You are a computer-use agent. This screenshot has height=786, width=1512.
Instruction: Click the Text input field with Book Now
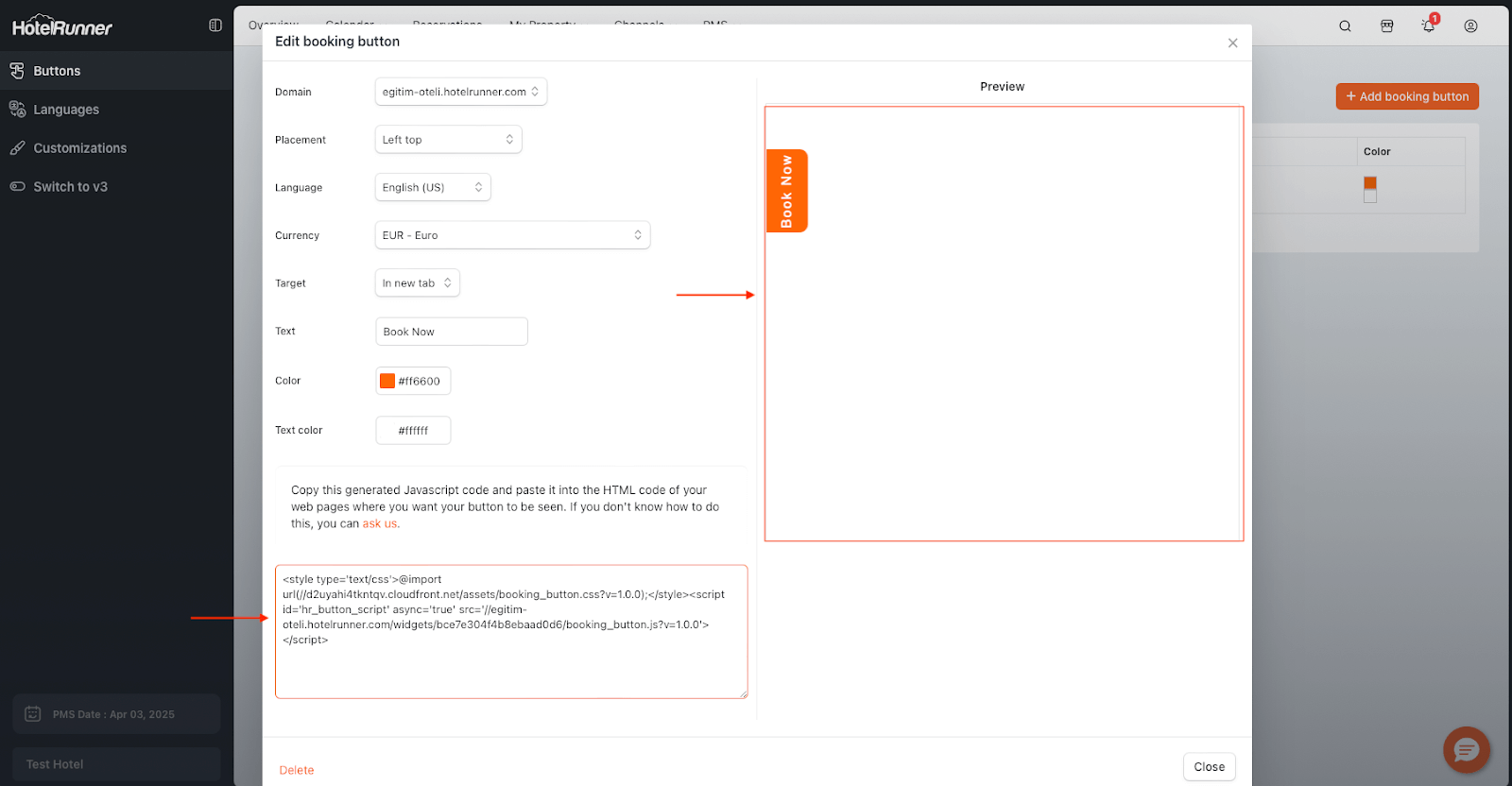pos(451,332)
